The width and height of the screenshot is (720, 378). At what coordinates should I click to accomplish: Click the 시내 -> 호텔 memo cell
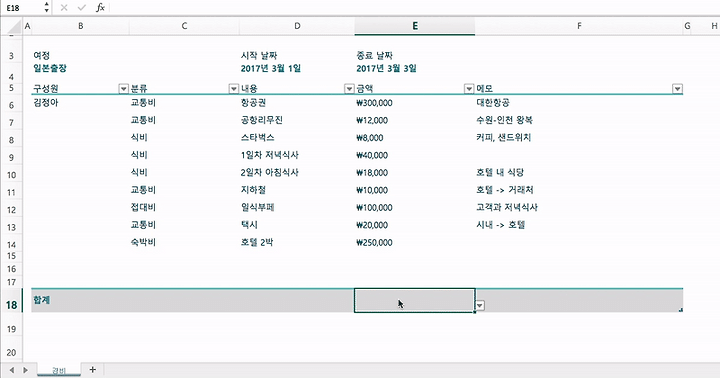tap(501, 225)
